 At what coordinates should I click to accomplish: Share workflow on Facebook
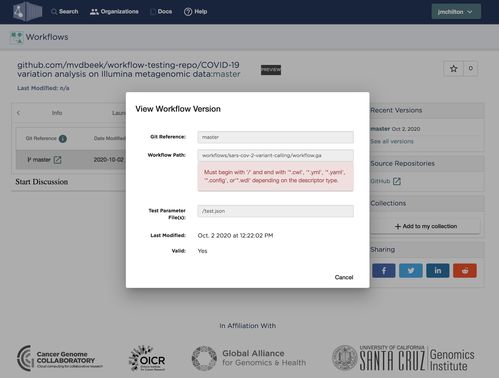[x=384, y=271]
